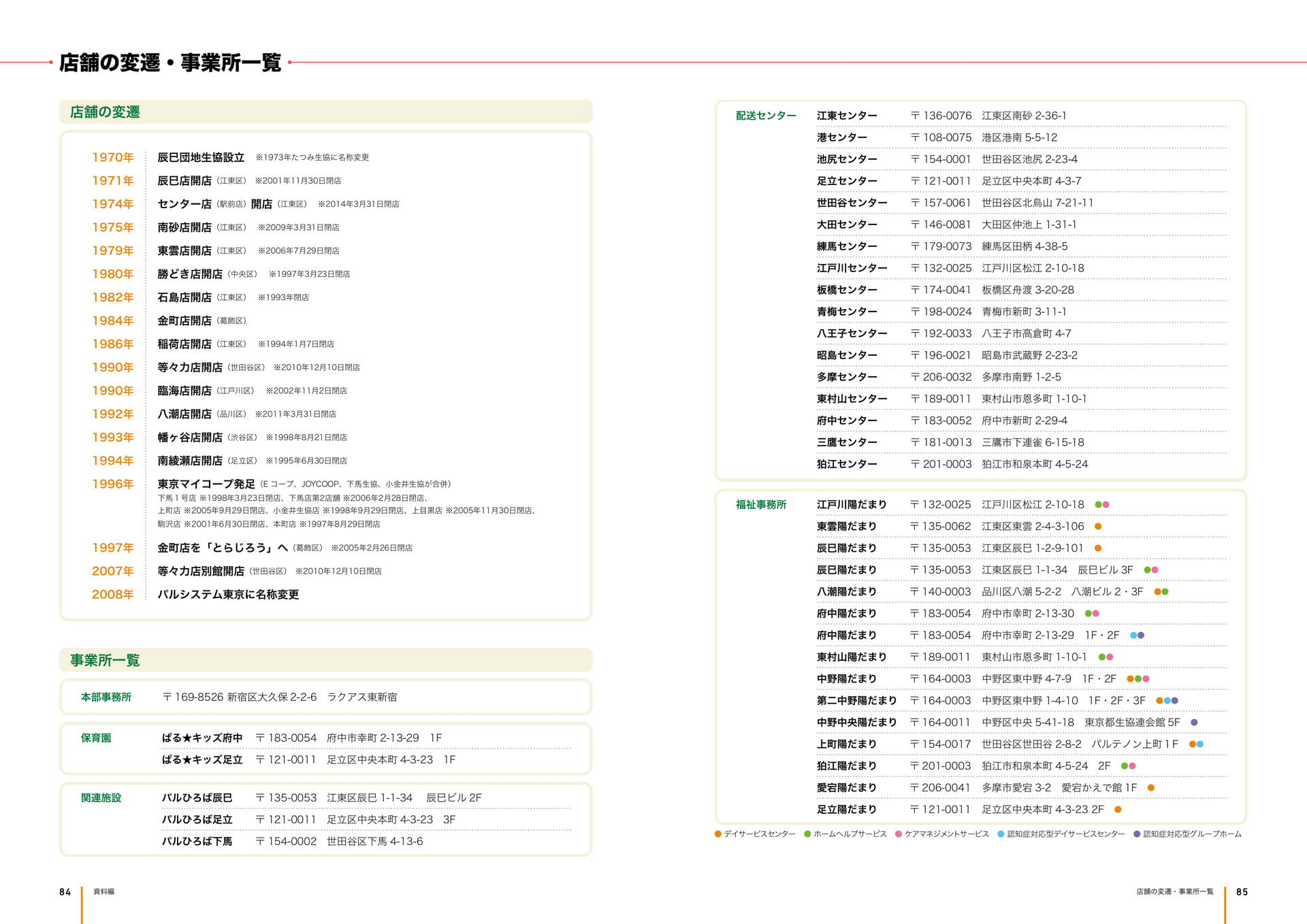This screenshot has height=924, width=1307.
Task: Click address 新宿区大久保 2-2-6 ラクアス東新宿
Action: pos(312,697)
